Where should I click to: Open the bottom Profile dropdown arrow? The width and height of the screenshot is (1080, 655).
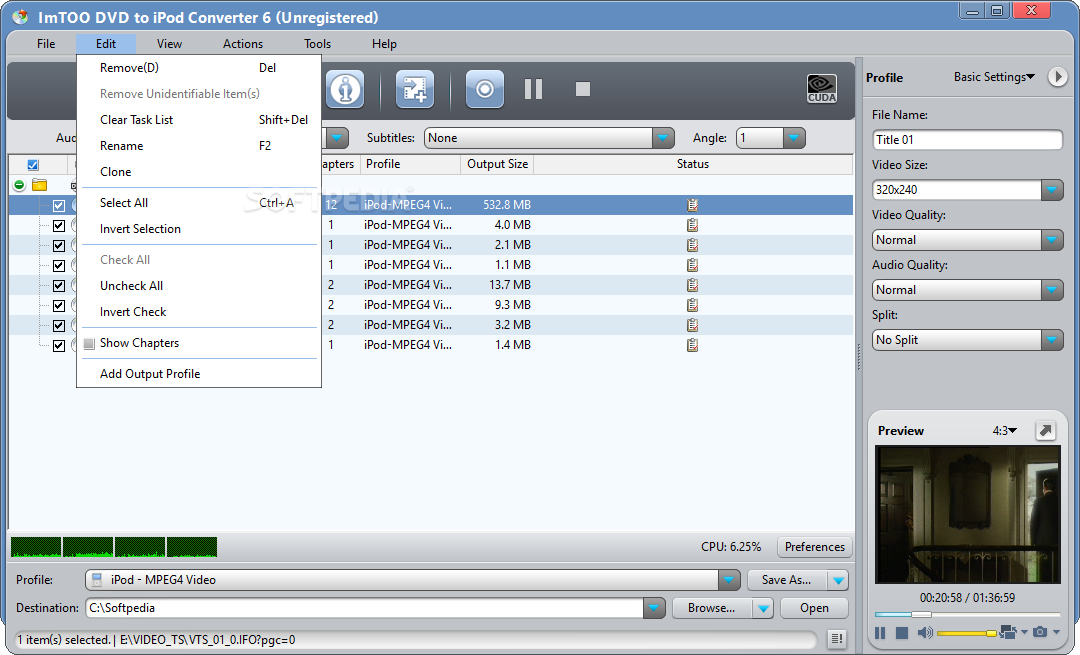coord(729,580)
